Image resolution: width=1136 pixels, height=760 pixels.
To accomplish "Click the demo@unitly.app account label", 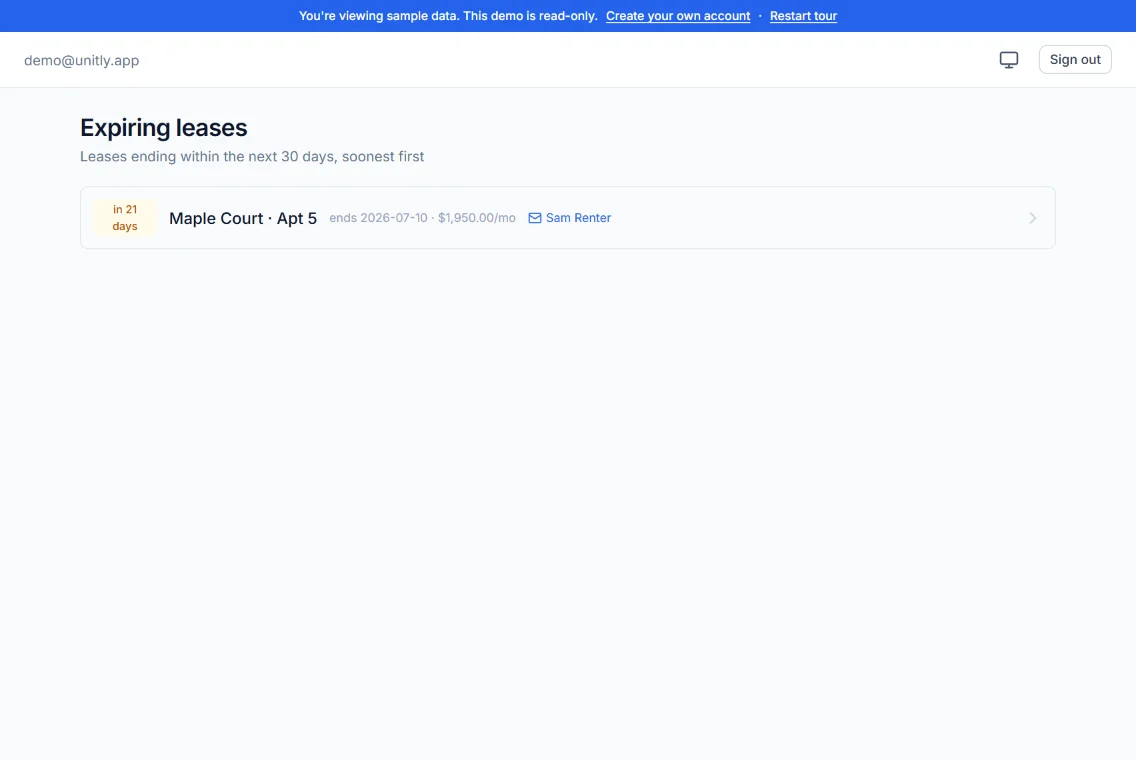I will coord(82,60).
